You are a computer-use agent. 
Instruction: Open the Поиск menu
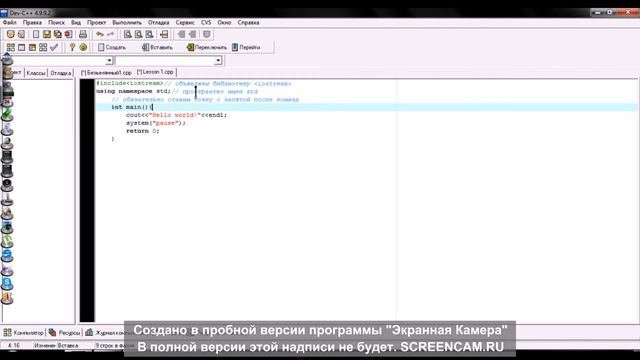click(x=56, y=22)
